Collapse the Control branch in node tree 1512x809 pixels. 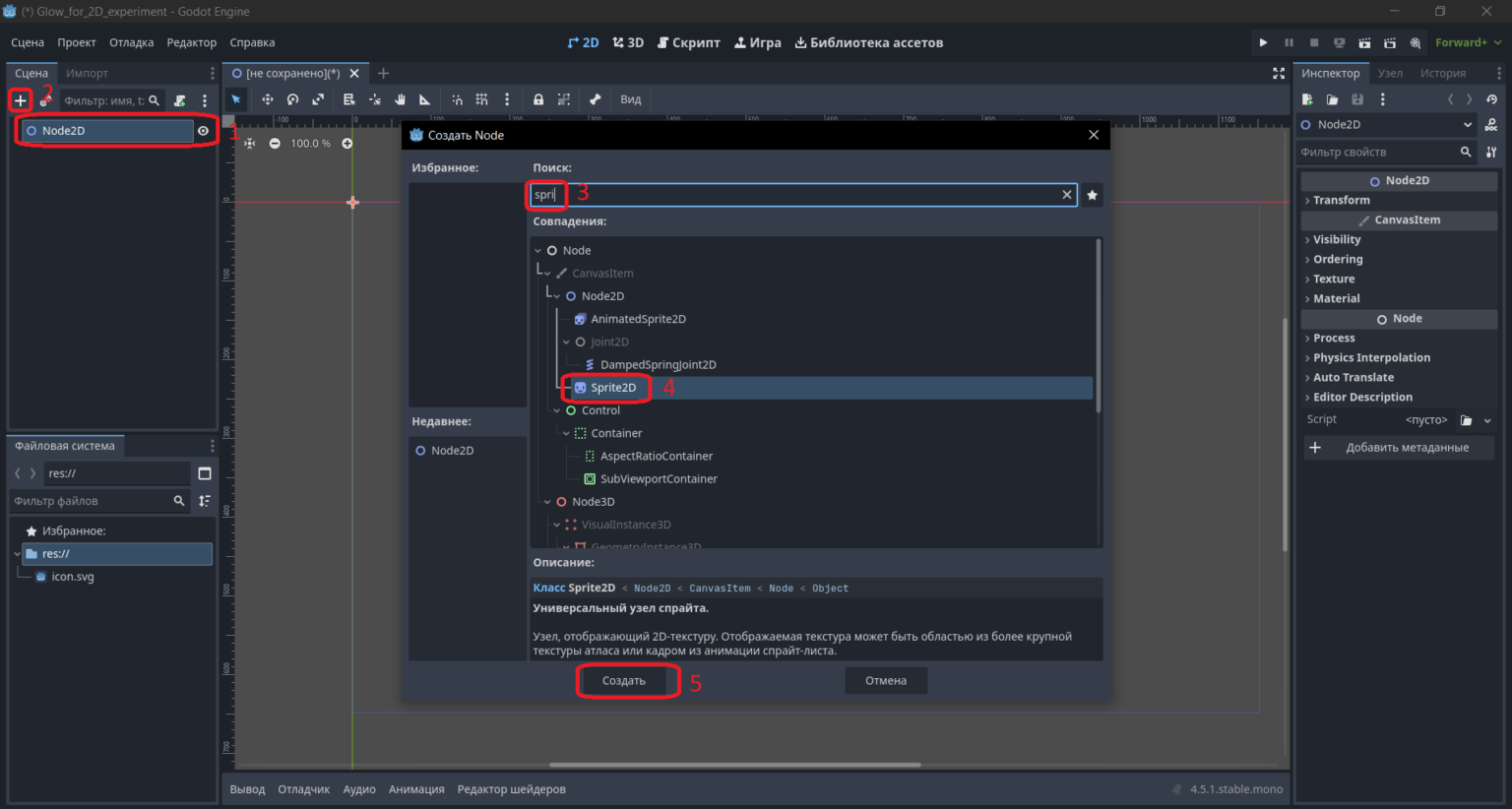pyautogui.click(x=557, y=410)
